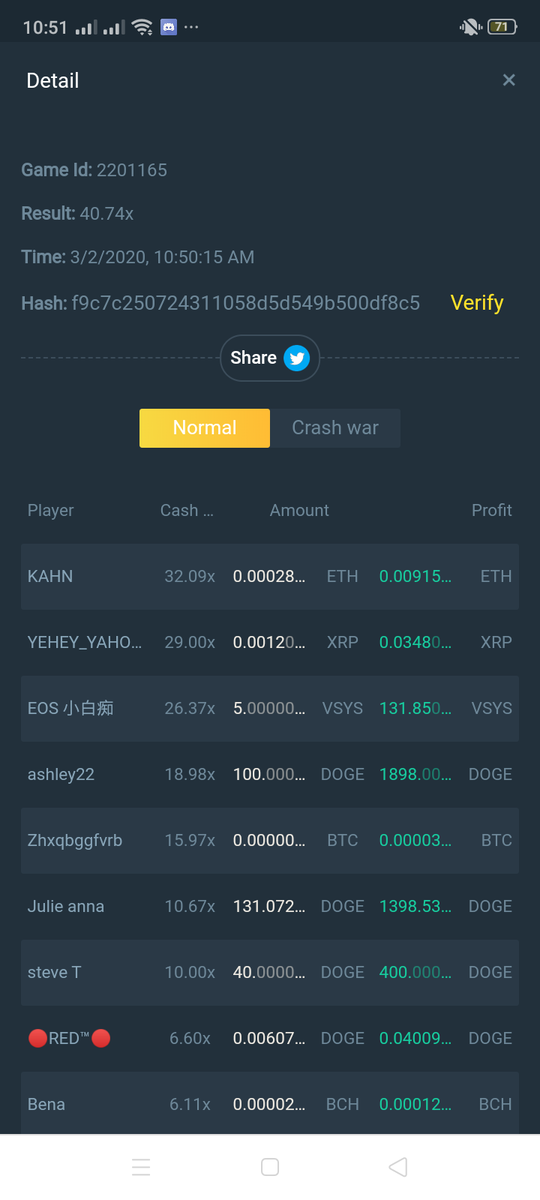Viewport: 540px width, 1200px height.
Task: Select the YEHEY_YAHO player row
Action: click(270, 643)
